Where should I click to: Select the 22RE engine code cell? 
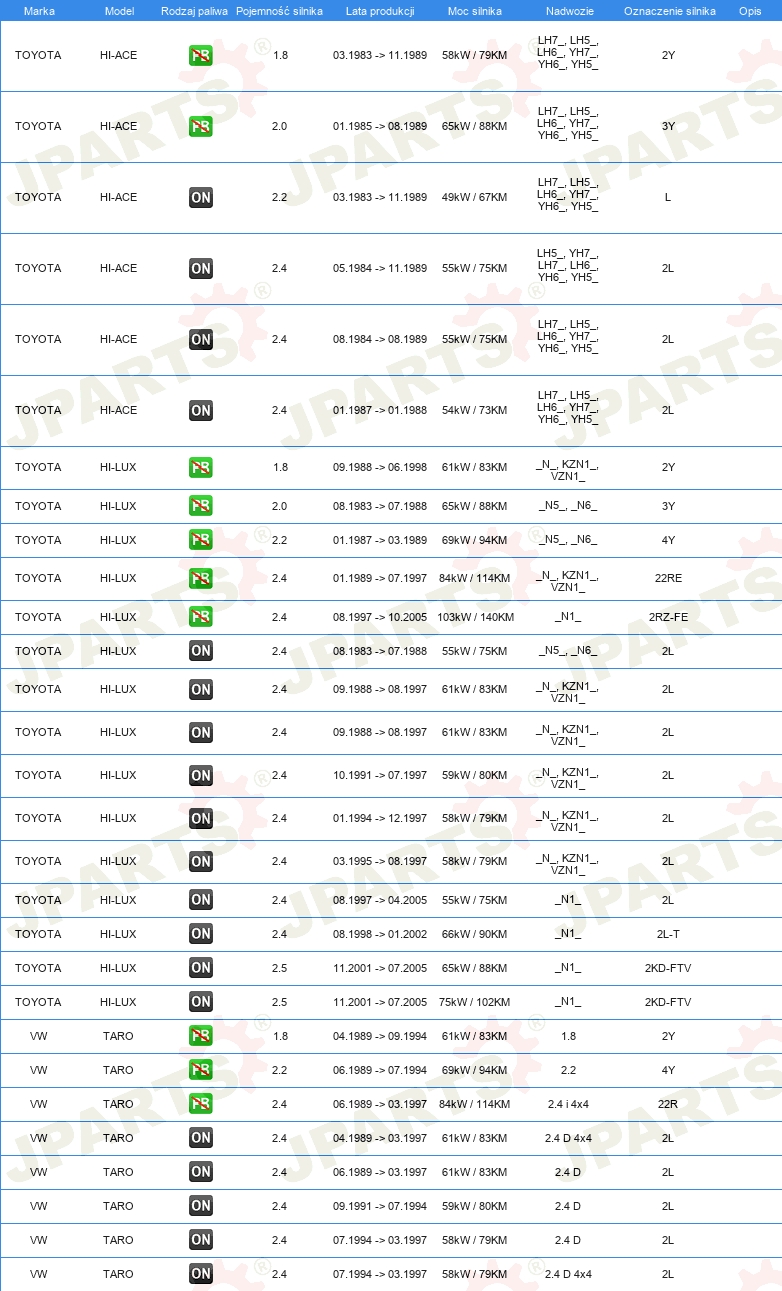(668, 579)
